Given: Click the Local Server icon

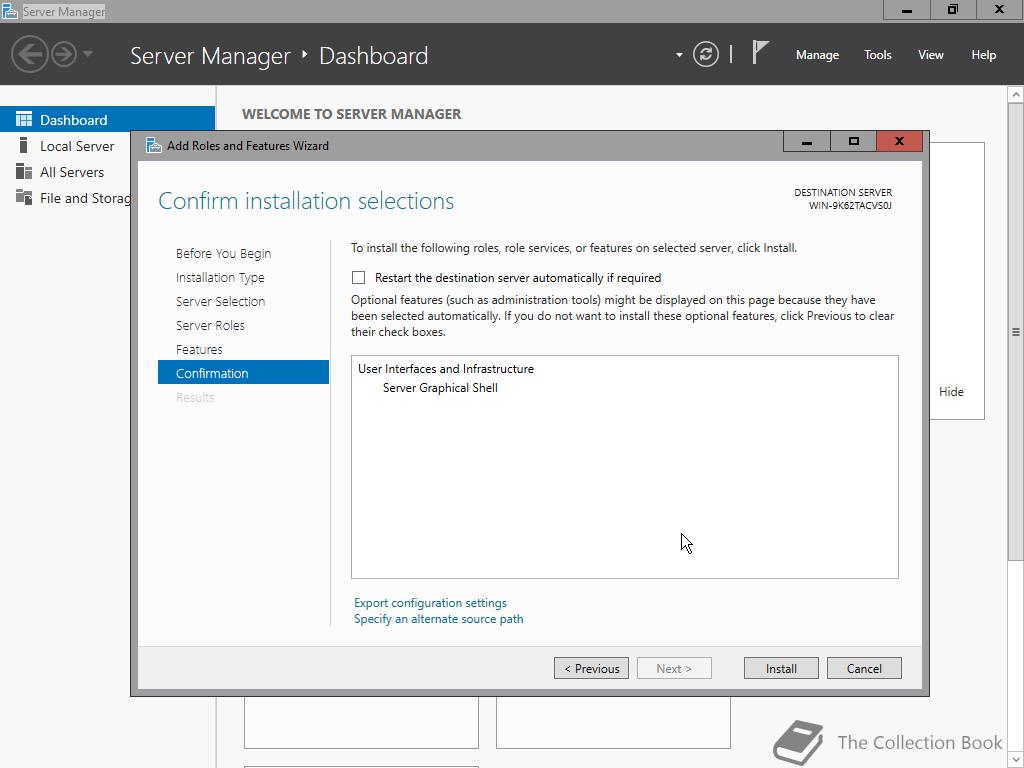Looking at the screenshot, I should click(24, 145).
